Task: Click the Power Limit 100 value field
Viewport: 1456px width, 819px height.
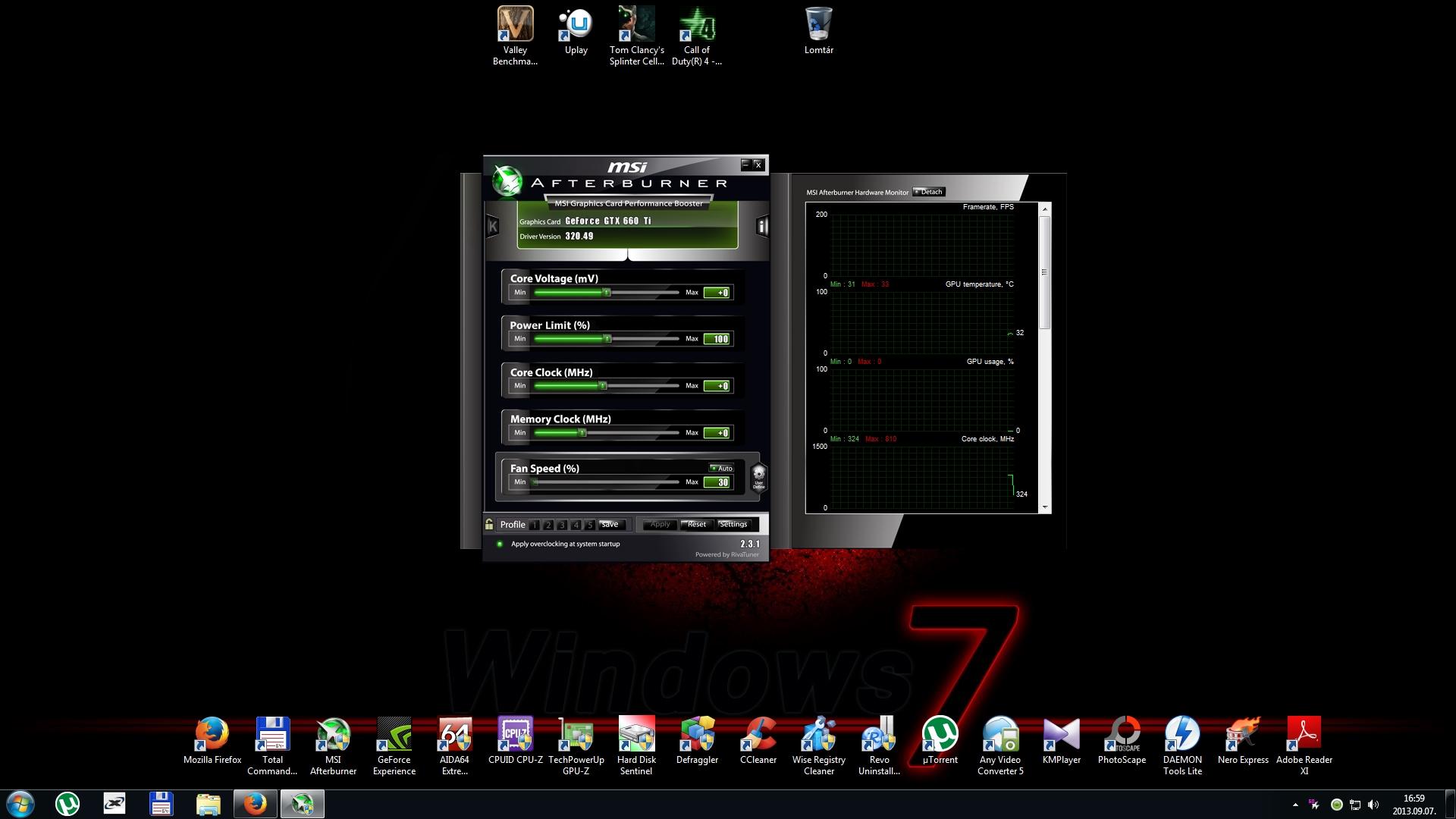Action: (717, 339)
